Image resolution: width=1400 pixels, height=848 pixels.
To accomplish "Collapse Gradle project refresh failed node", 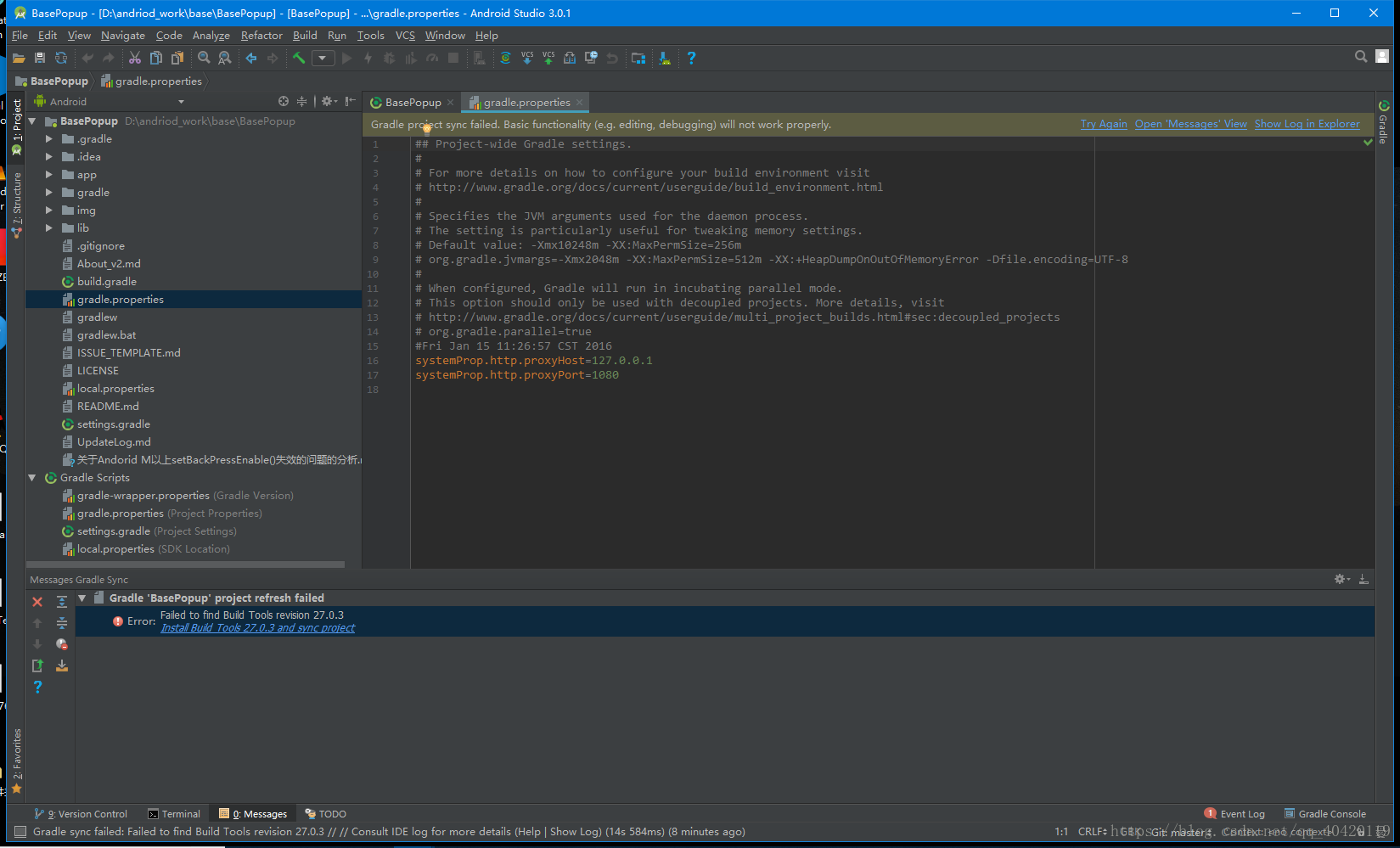I will click(82, 598).
